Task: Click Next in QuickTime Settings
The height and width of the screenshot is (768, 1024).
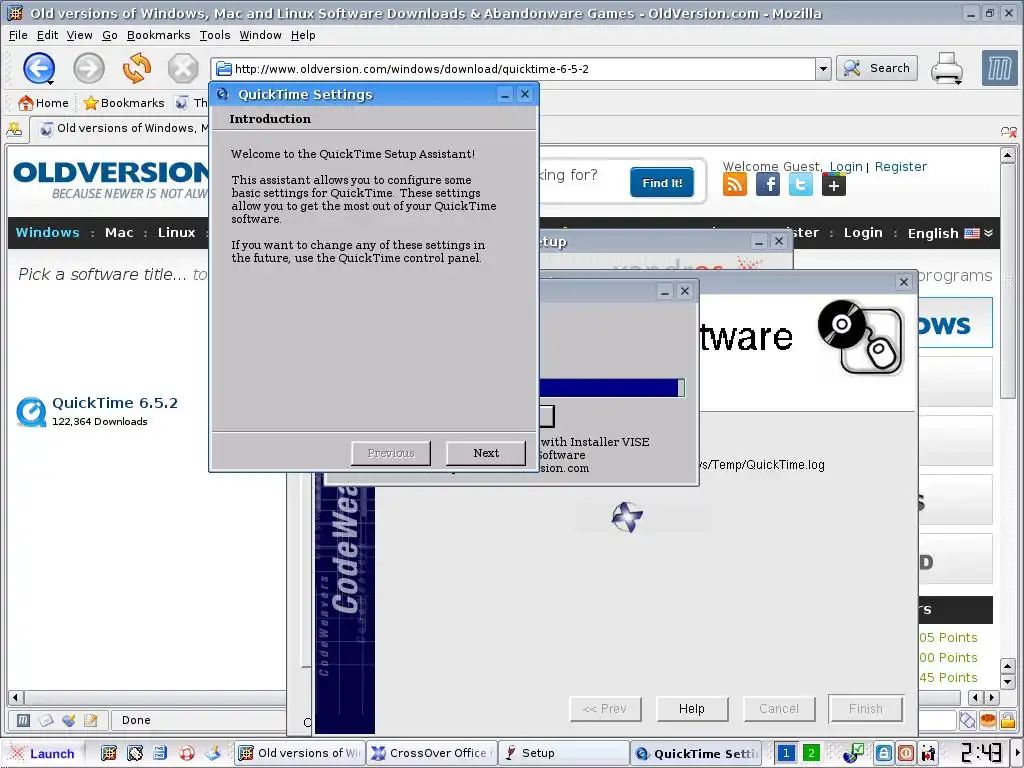Action: 486,453
